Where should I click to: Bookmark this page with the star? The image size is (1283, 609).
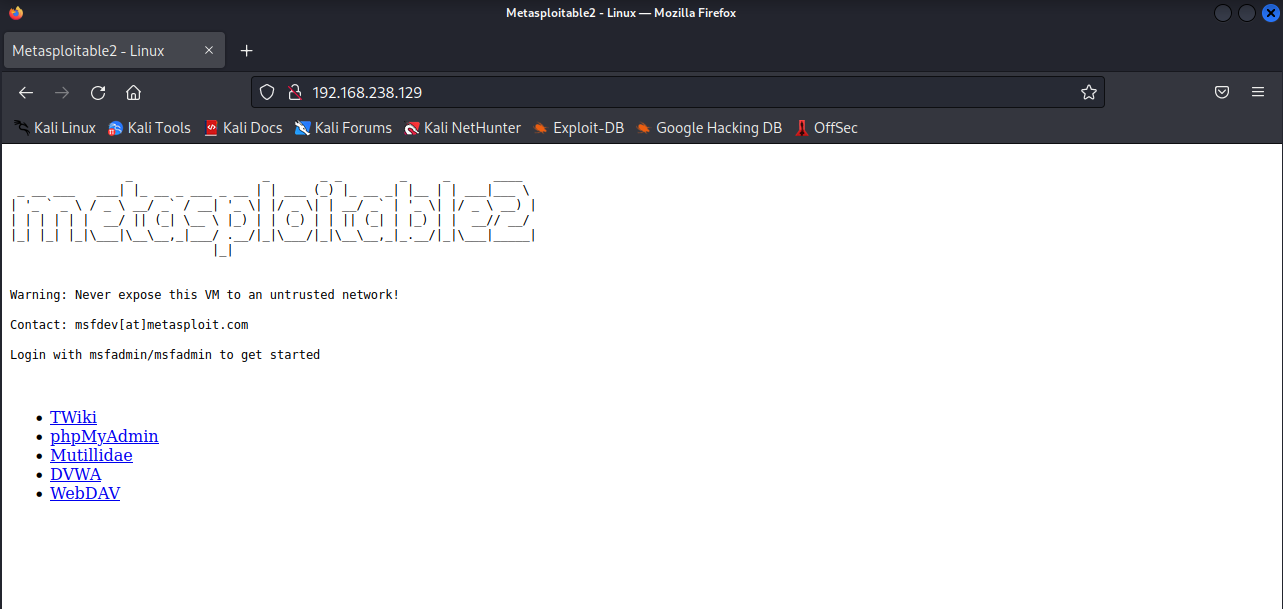(1089, 92)
